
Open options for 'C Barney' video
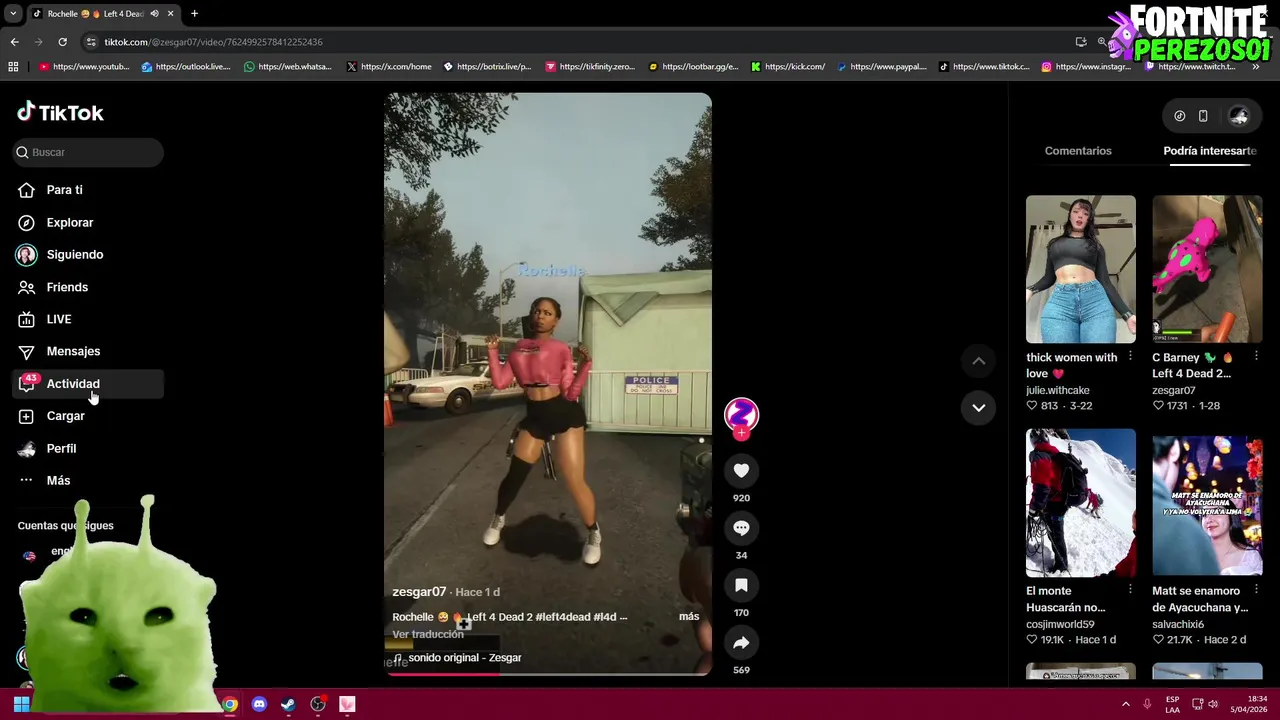coord(1256,357)
